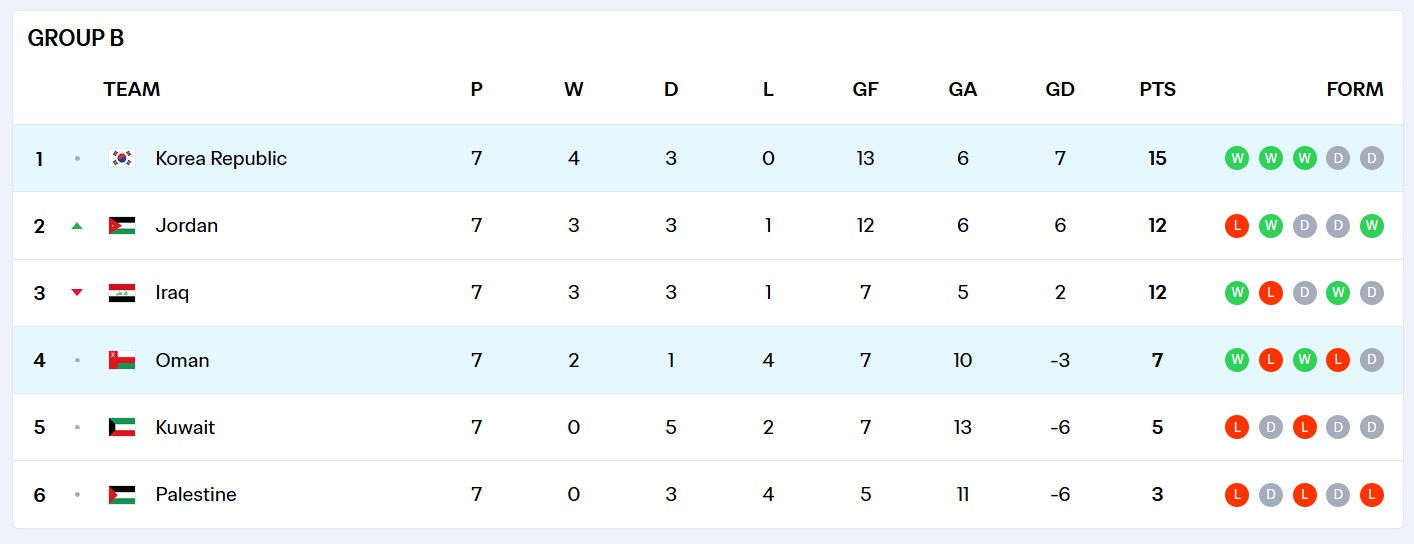The image size is (1414, 544).
Task: Click Korea Republic's 15 points value
Action: [1158, 158]
